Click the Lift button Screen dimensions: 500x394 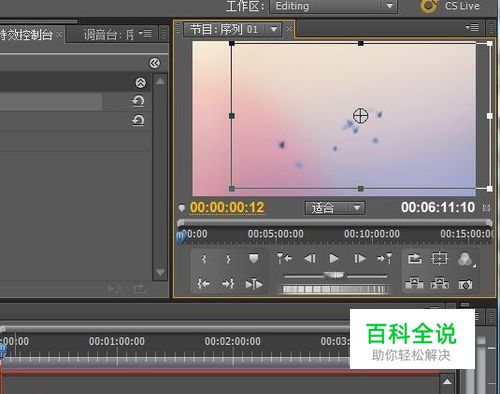coord(414,284)
